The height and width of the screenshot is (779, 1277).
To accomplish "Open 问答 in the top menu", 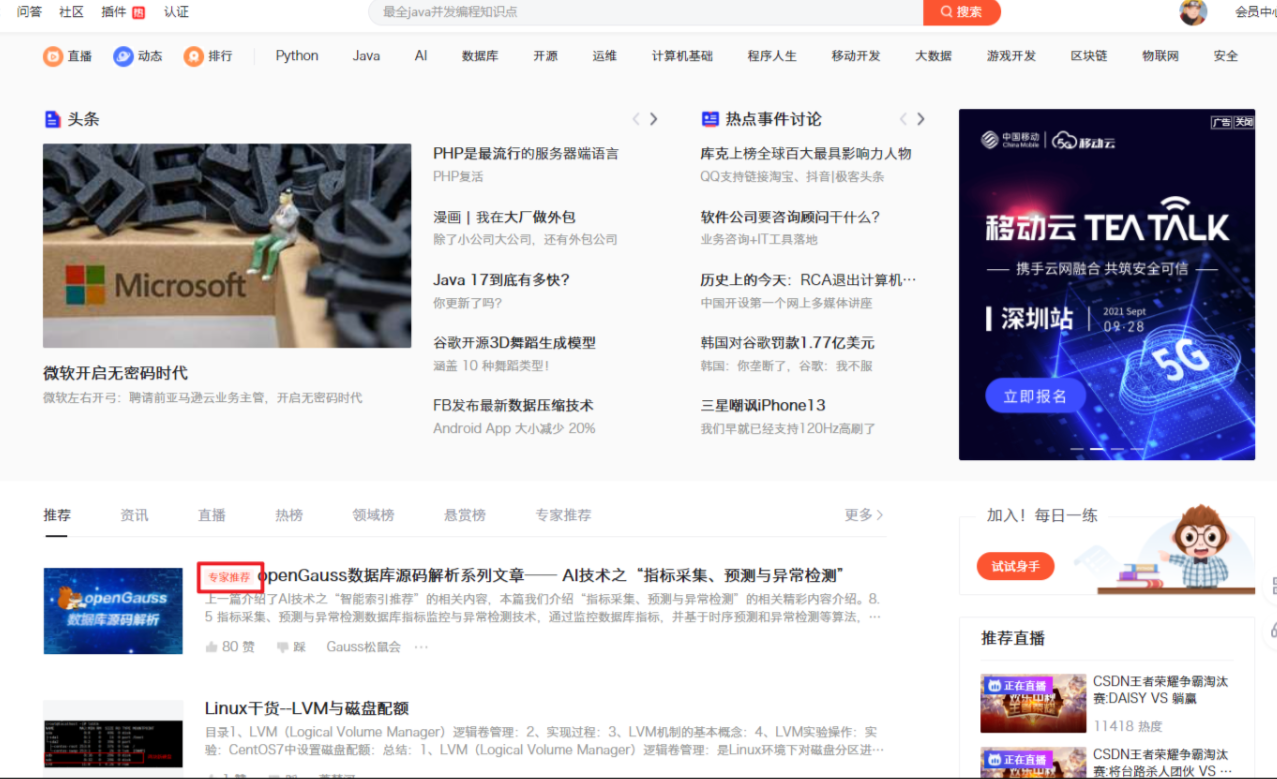I will 30,12.
